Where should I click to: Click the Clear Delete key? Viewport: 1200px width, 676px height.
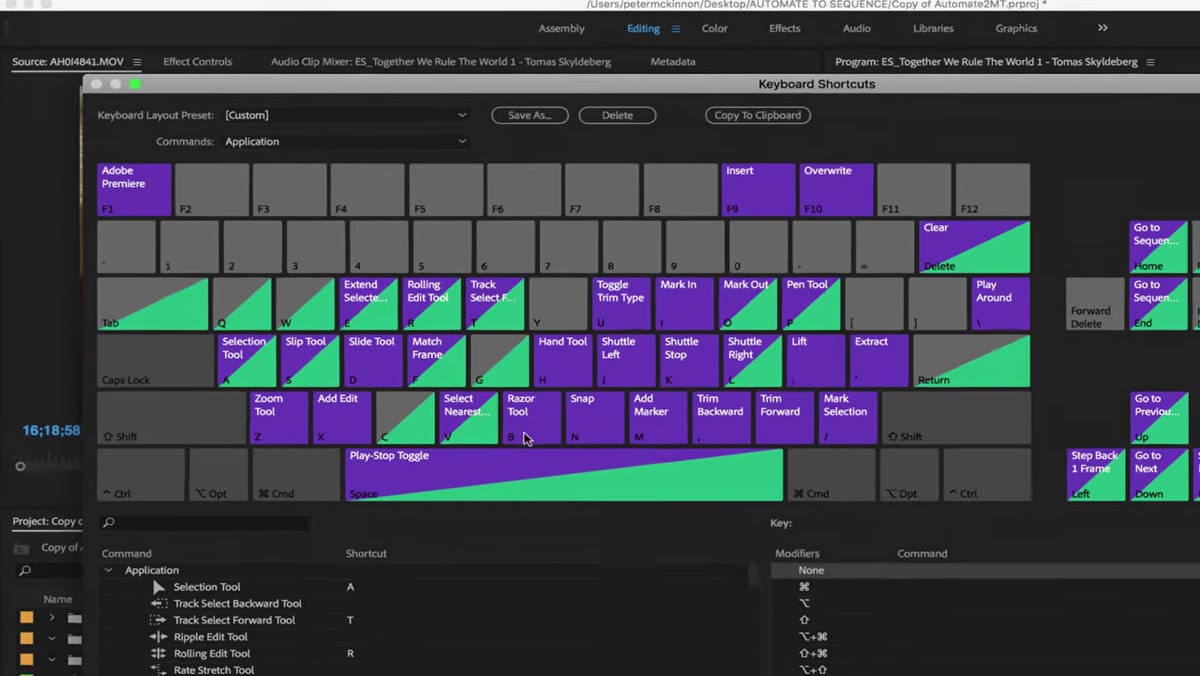coord(974,247)
